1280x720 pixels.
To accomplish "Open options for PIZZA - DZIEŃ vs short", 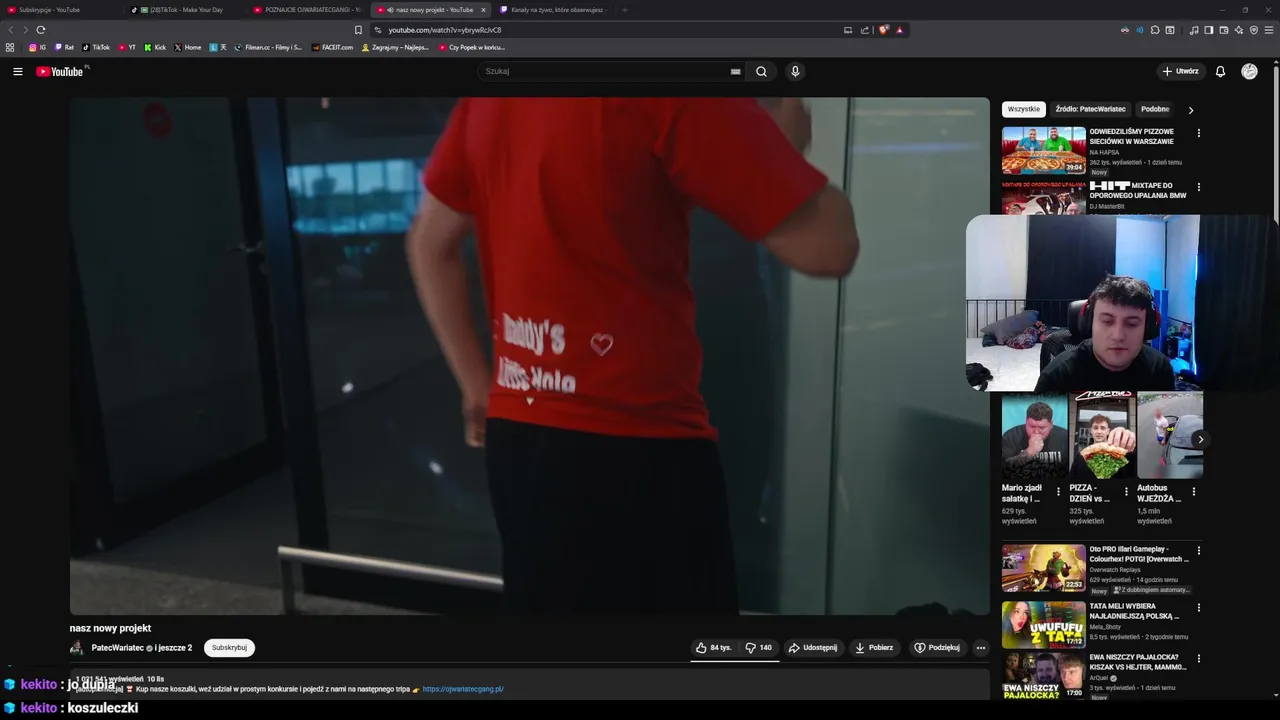I will pyautogui.click(x=1126, y=492).
